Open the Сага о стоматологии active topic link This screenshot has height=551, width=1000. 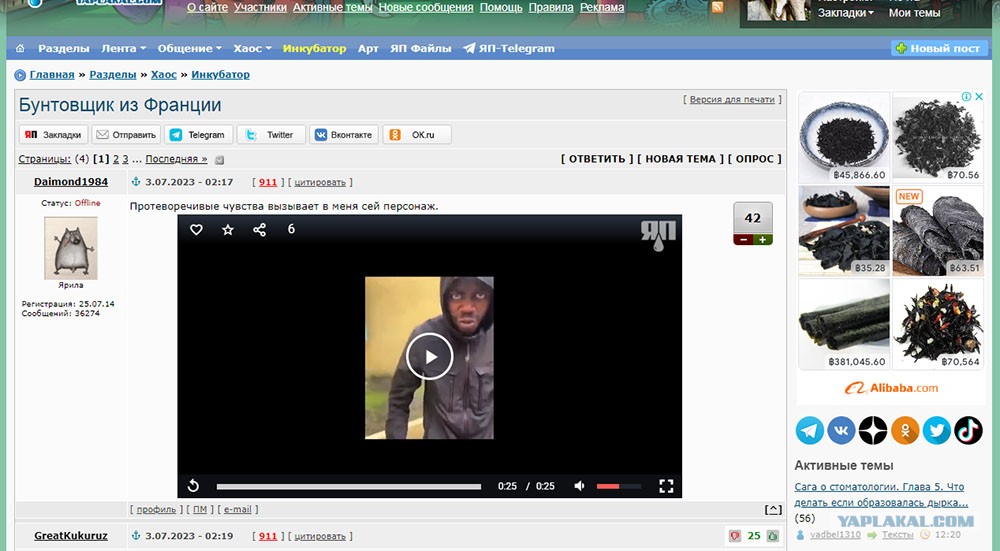880,494
